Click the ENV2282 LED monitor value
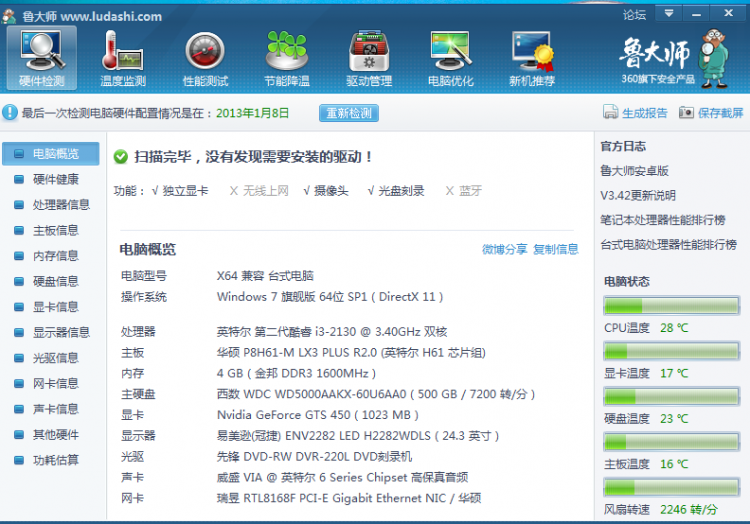750x524 pixels. click(x=358, y=436)
